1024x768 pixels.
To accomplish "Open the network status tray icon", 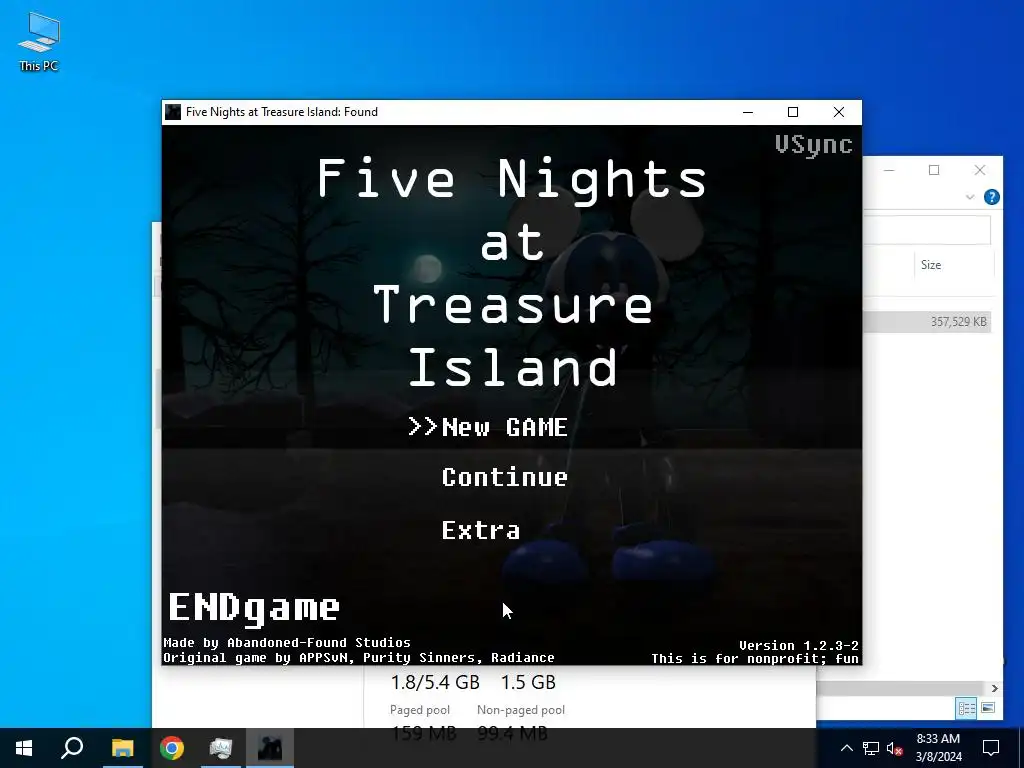I will click(x=871, y=748).
